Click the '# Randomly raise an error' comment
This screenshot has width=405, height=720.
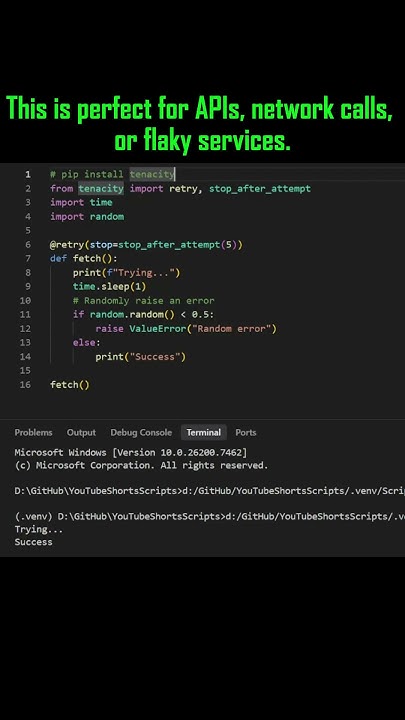coord(144,301)
